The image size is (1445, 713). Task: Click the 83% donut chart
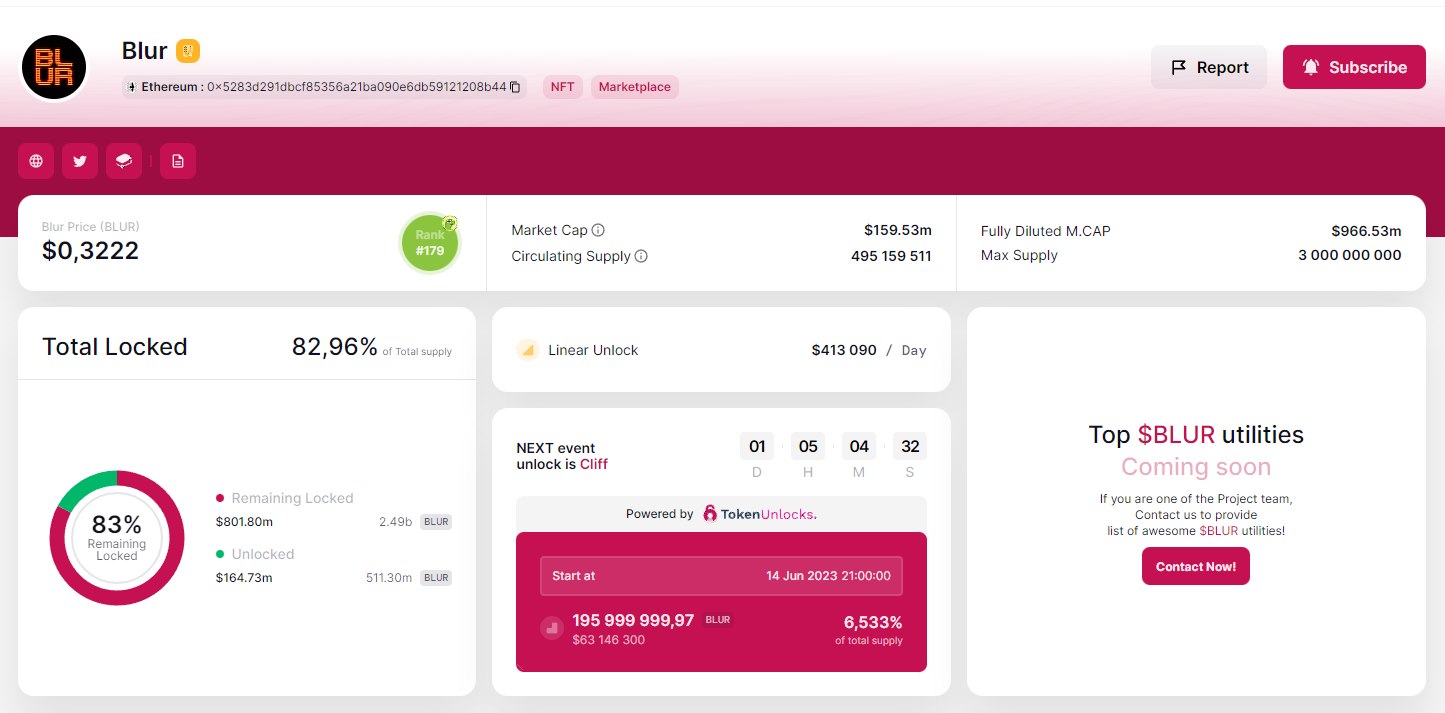pos(117,537)
